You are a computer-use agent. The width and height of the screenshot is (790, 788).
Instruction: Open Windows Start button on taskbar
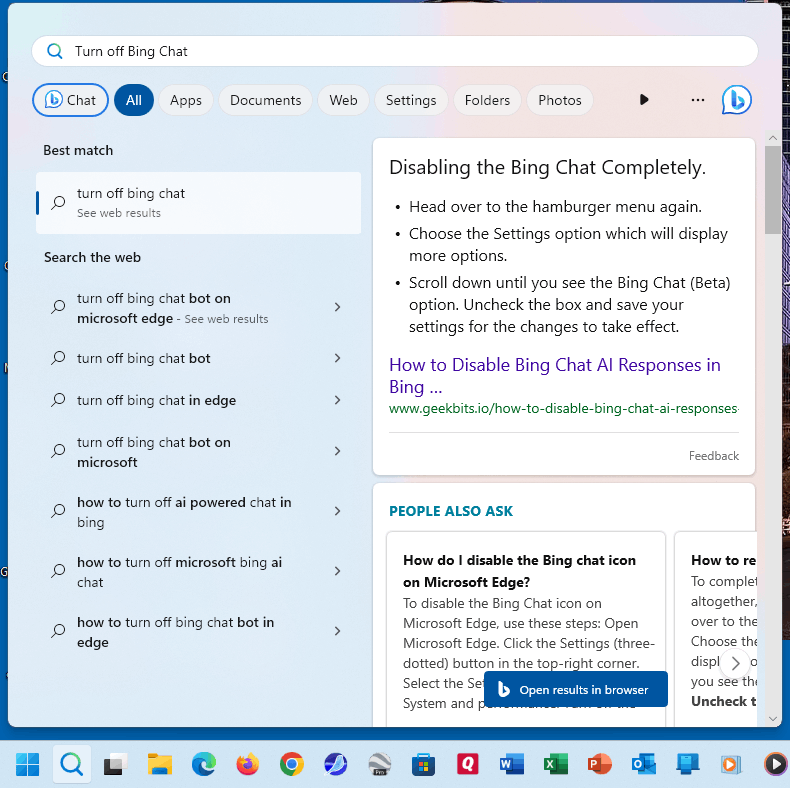coord(27,765)
